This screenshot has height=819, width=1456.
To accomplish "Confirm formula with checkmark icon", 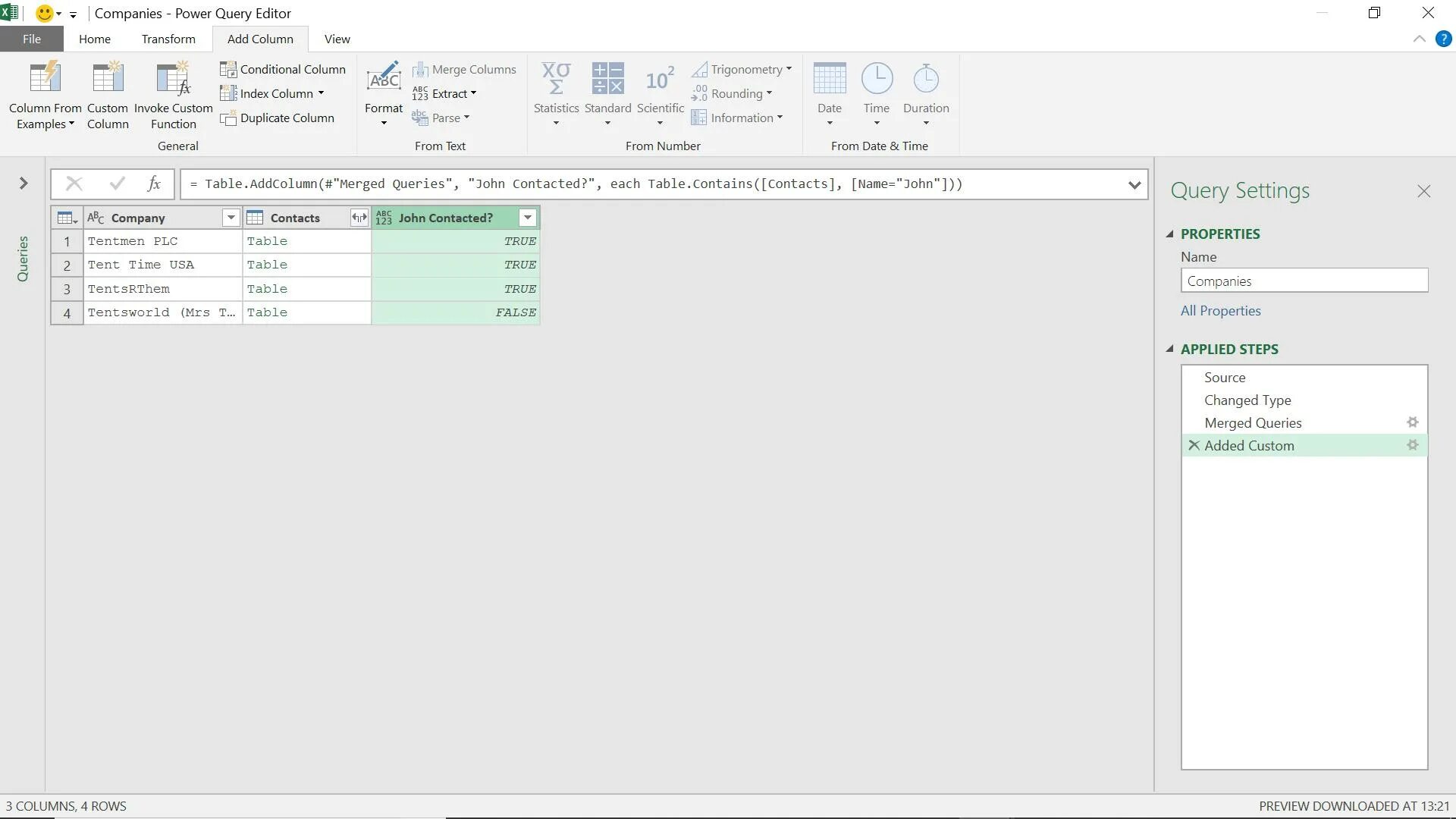I will (x=117, y=184).
